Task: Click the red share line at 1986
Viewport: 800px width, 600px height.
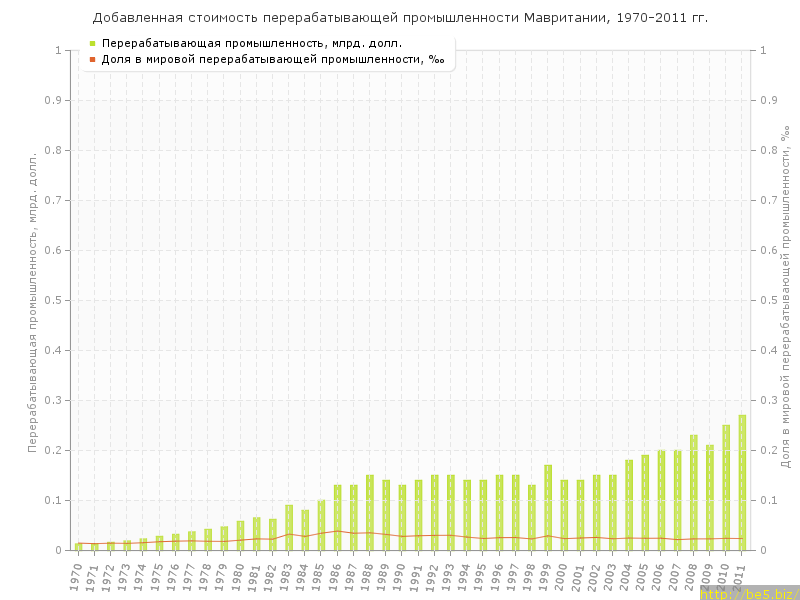Action: click(x=338, y=531)
